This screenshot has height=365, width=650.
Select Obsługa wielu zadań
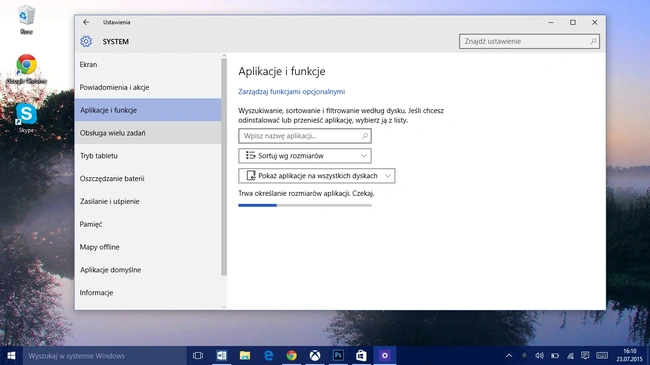click(x=148, y=133)
